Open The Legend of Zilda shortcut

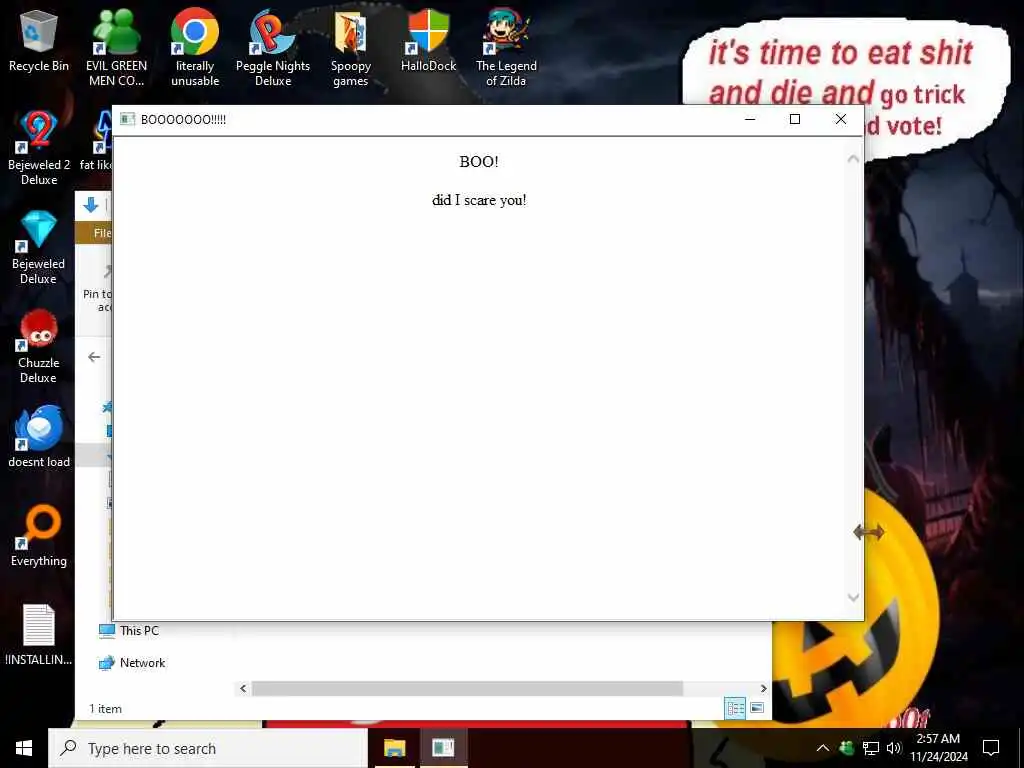(506, 48)
